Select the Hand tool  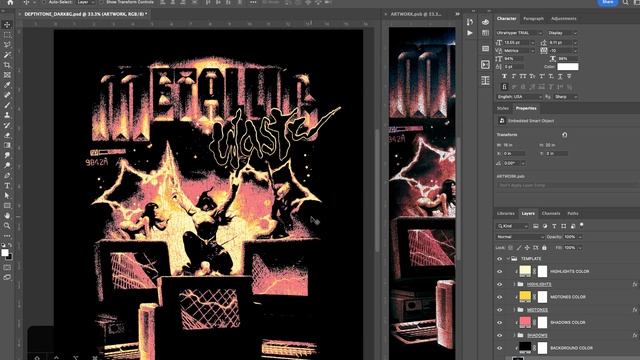click(x=7, y=216)
